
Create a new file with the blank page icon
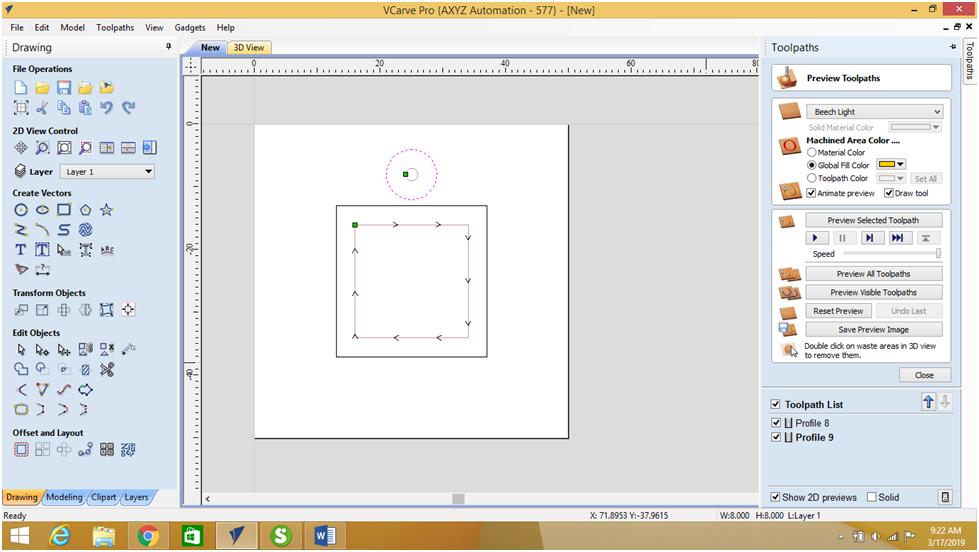pos(21,87)
